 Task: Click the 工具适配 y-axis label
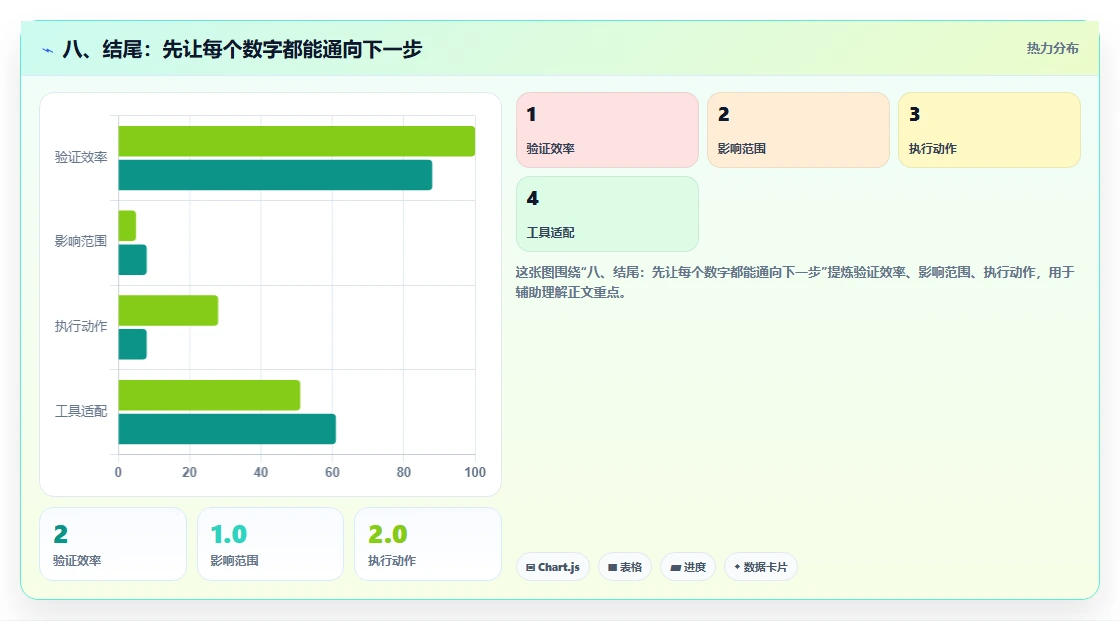[81, 411]
